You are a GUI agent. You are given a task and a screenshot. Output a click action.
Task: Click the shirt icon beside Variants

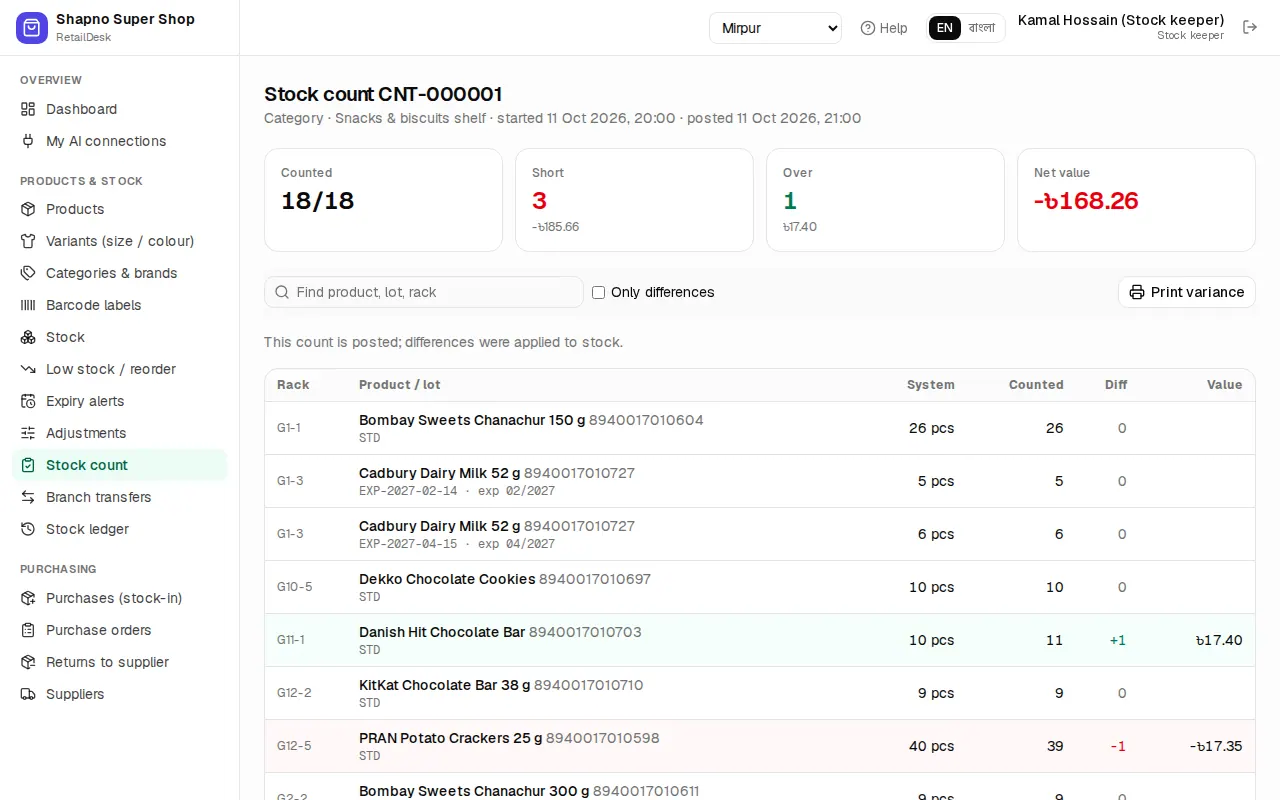pyautogui.click(x=28, y=241)
